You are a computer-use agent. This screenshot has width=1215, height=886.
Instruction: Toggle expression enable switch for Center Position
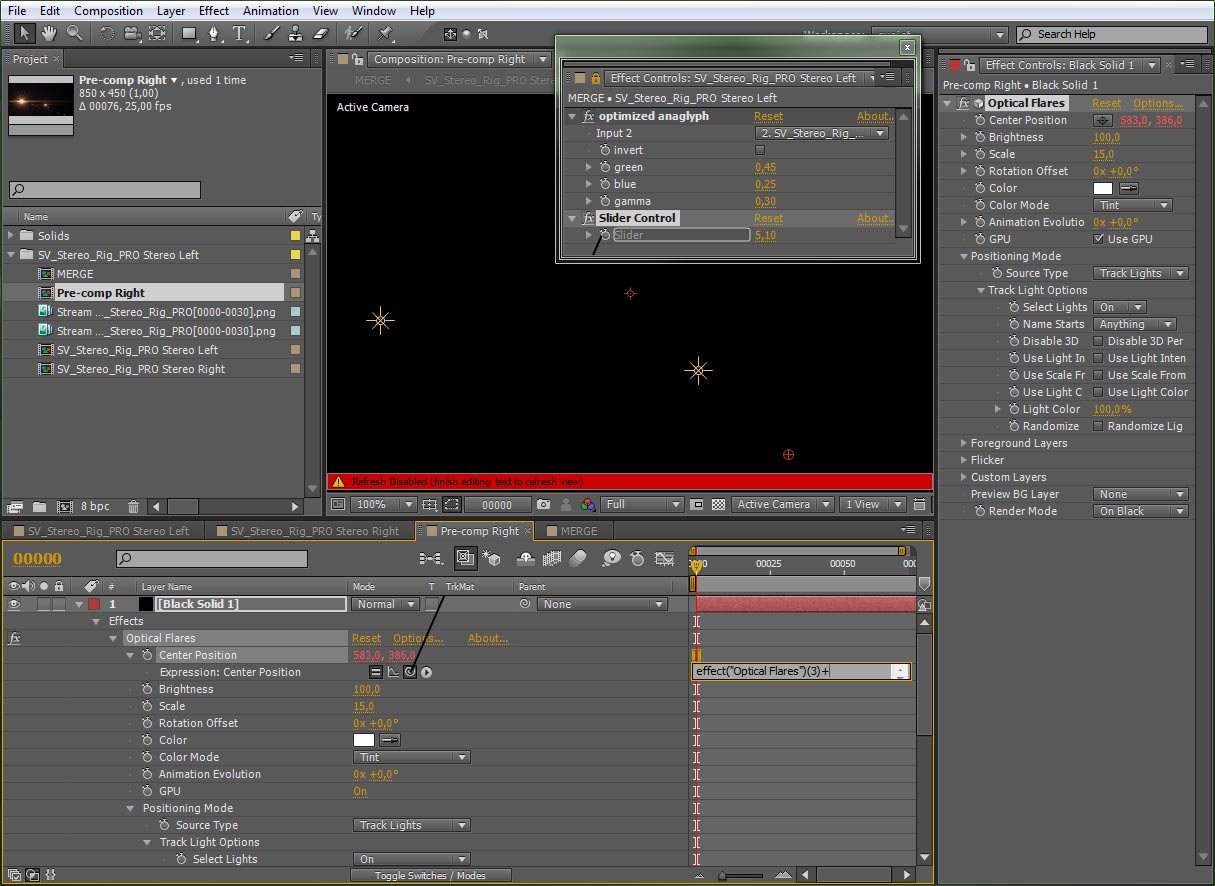click(x=375, y=672)
